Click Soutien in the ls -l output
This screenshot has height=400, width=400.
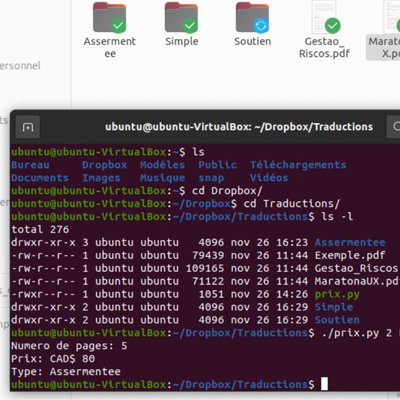pyautogui.click(x=337, y=320)
